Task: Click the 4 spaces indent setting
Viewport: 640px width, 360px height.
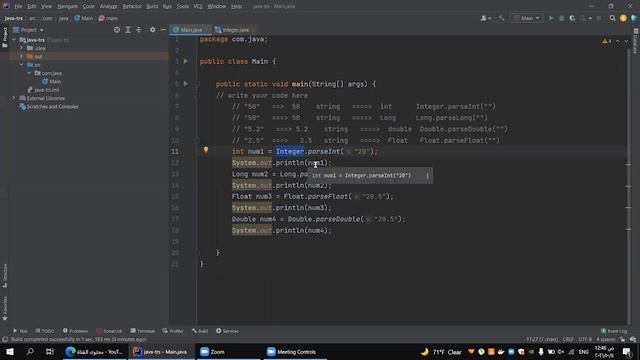Action: pos(606,340)
